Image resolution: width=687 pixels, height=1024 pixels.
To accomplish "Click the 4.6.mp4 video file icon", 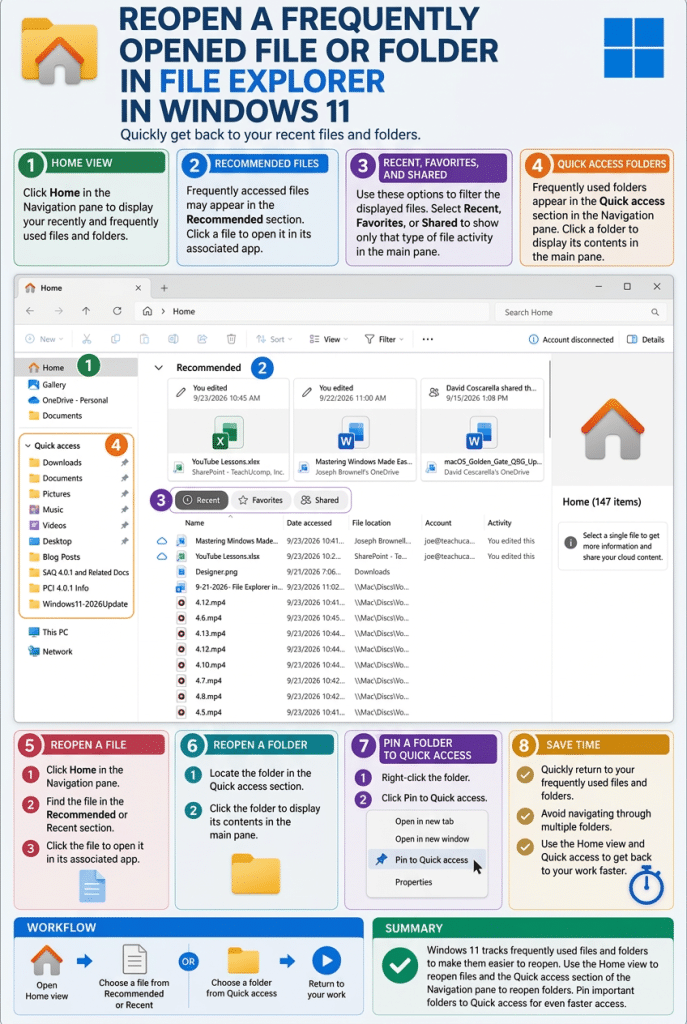I will click(x=182, y=618).
